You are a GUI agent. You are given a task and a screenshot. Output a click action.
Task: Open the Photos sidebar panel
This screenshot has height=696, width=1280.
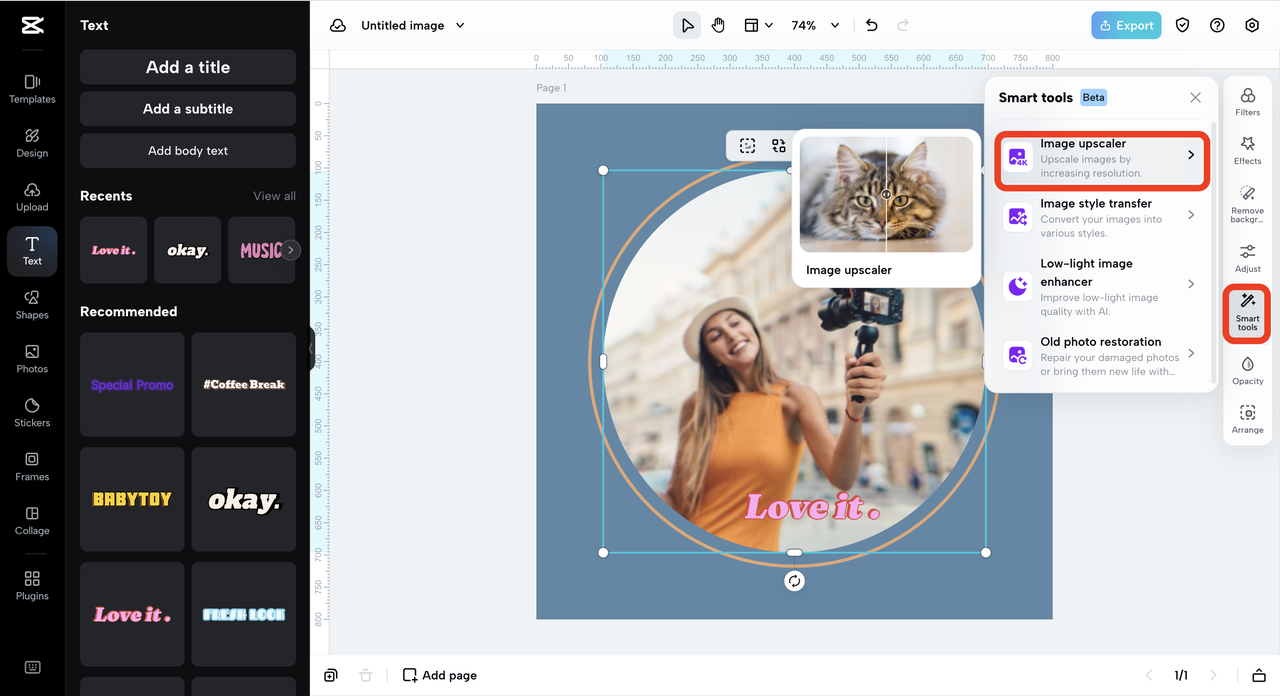(x=32, y=358)
